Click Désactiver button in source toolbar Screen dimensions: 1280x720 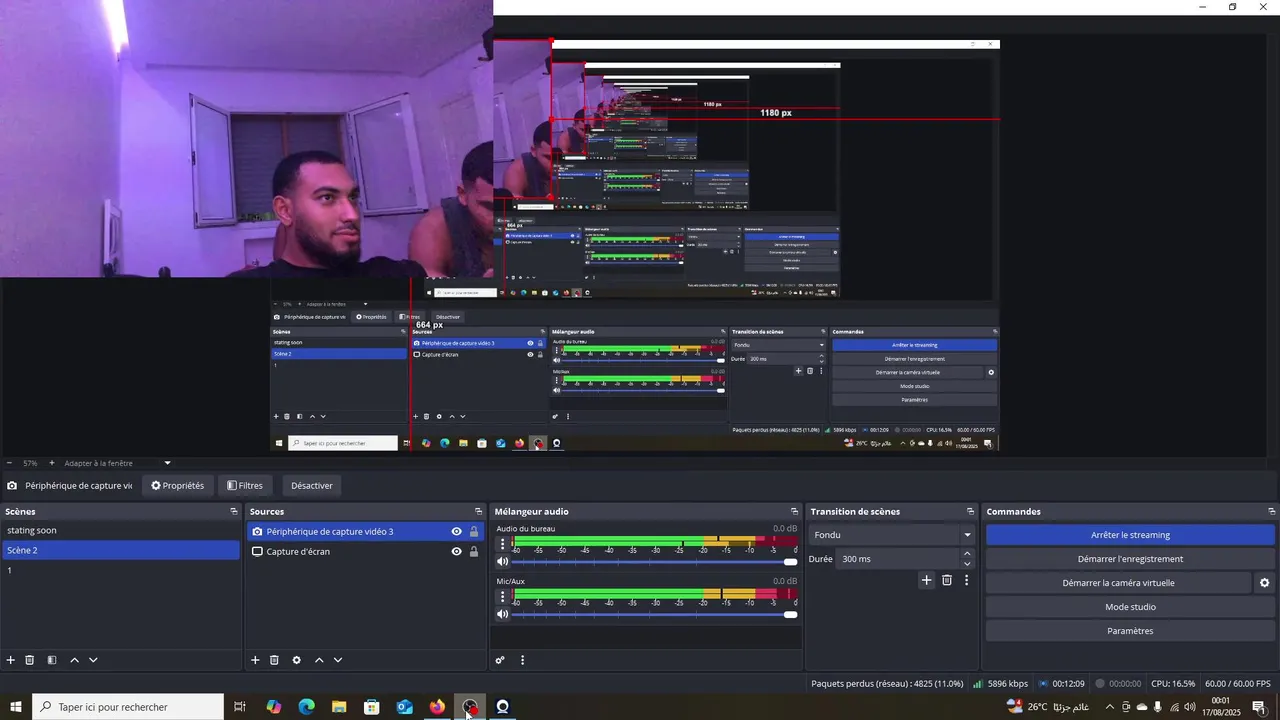tap(312, 486)
